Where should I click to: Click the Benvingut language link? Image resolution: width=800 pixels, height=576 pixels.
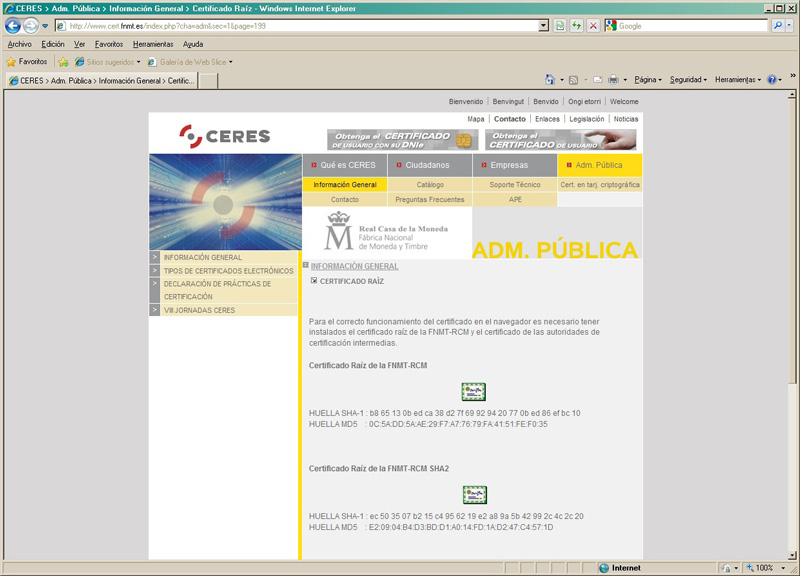point(508,102)
